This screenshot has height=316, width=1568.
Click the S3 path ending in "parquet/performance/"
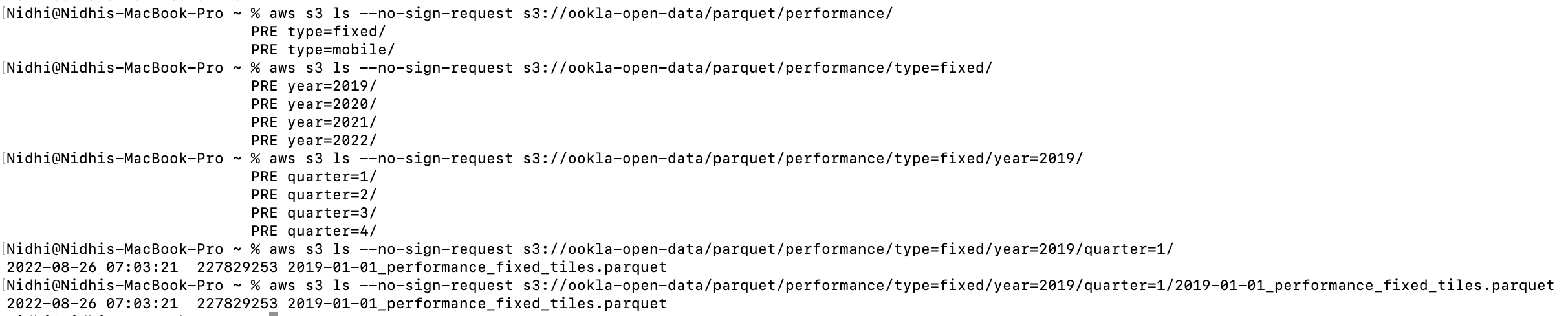point(708,14)
